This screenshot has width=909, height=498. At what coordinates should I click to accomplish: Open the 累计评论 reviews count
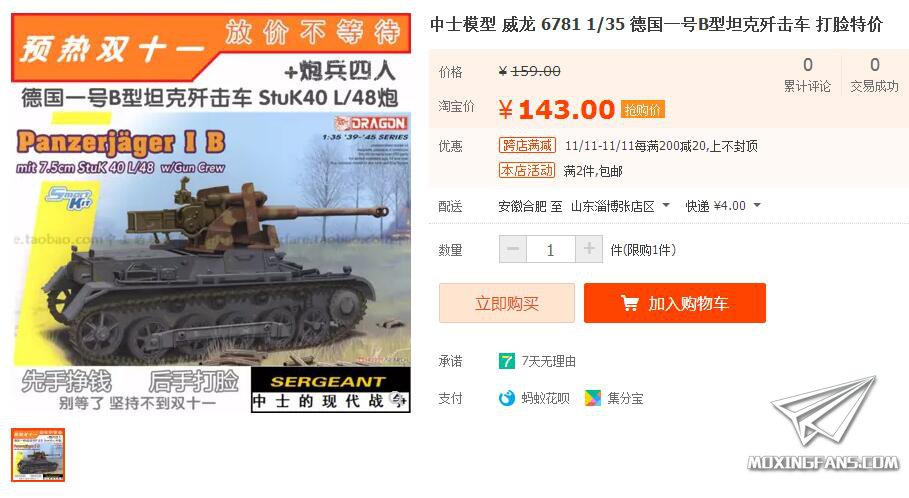(808, 74)
